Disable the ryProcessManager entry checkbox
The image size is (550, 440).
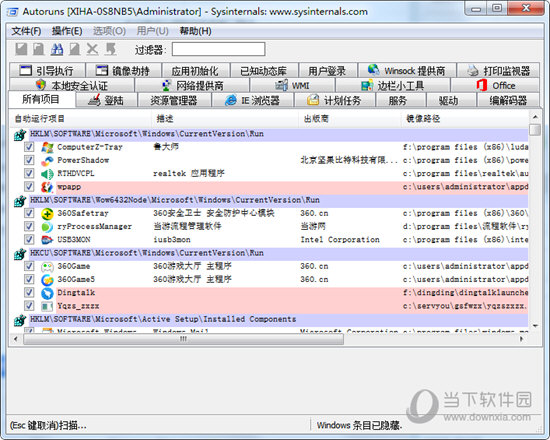point(29,226)
